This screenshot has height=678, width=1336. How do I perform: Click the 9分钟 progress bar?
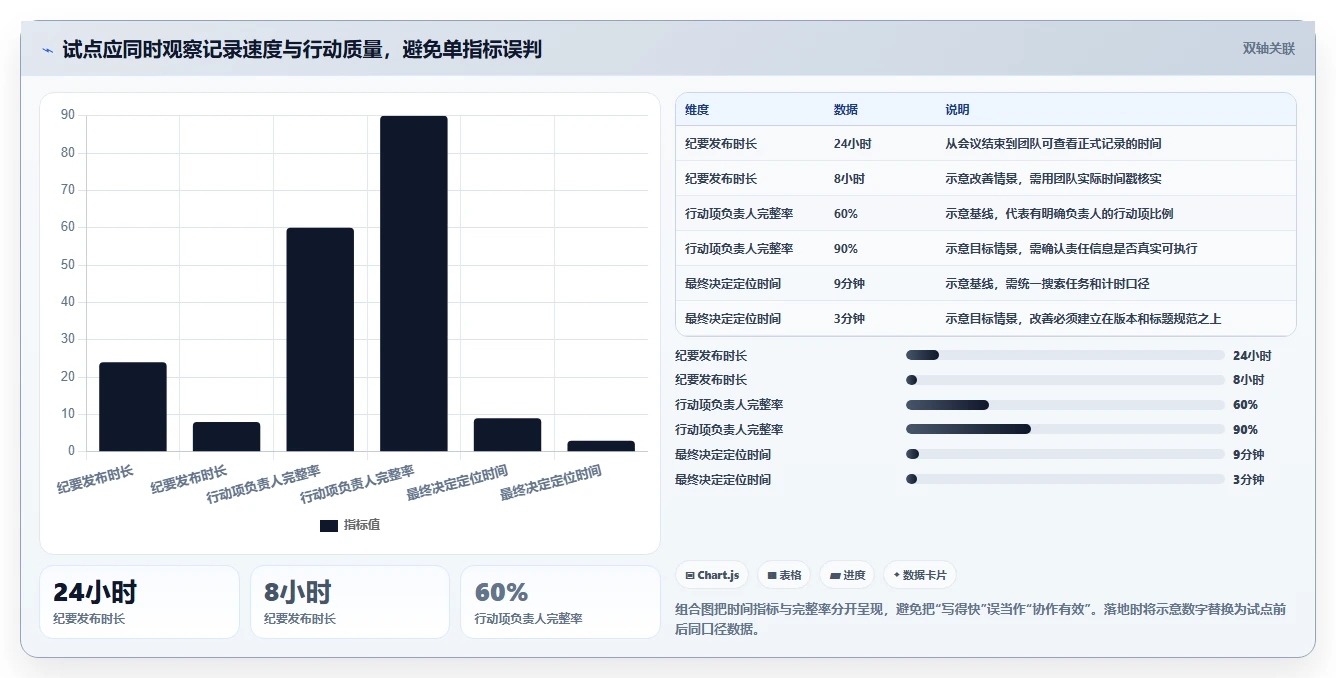(x=1065, y=454)
